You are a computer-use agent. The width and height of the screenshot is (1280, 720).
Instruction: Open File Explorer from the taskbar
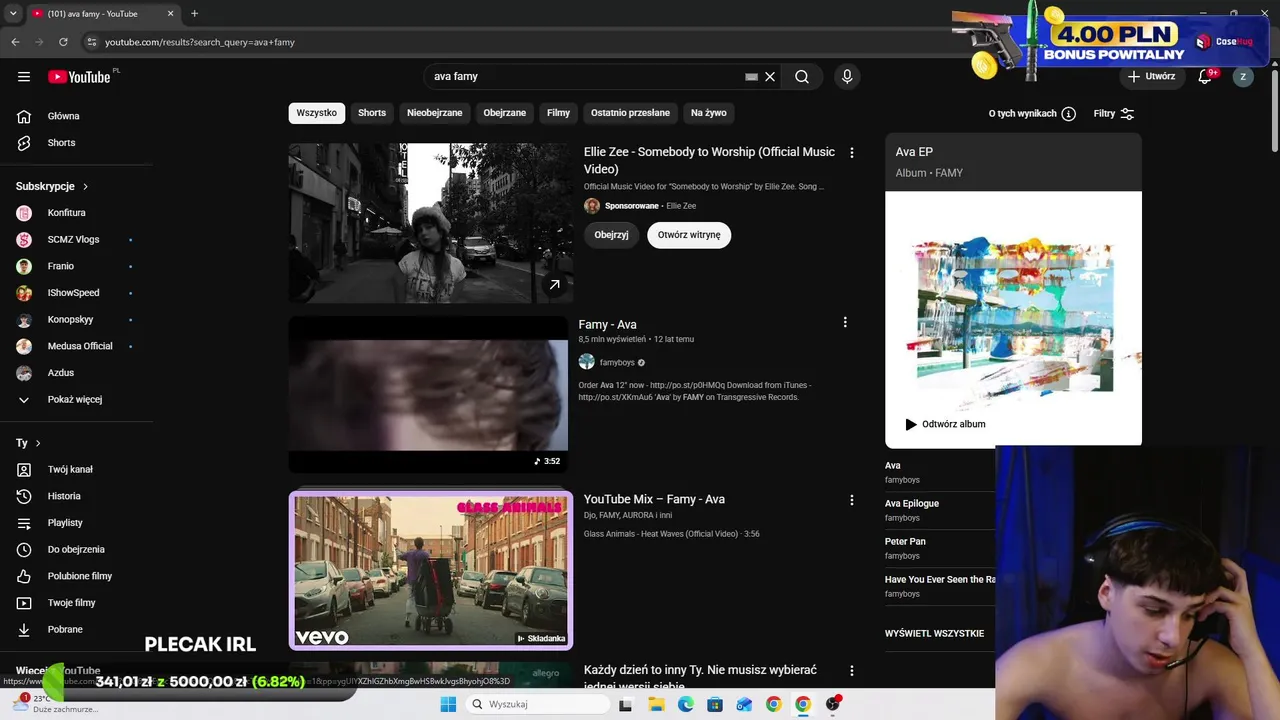(656, 704)
